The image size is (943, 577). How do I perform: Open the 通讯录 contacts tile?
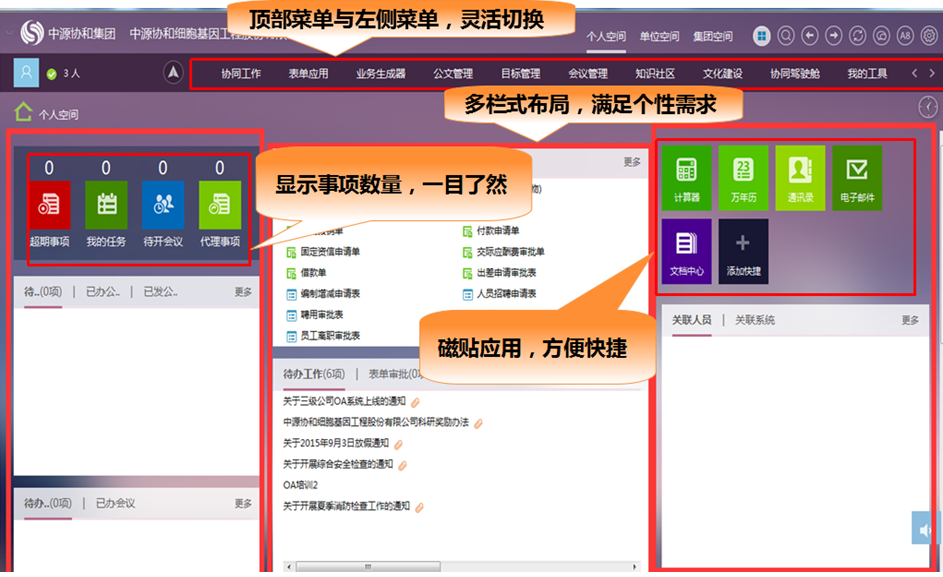800,177
